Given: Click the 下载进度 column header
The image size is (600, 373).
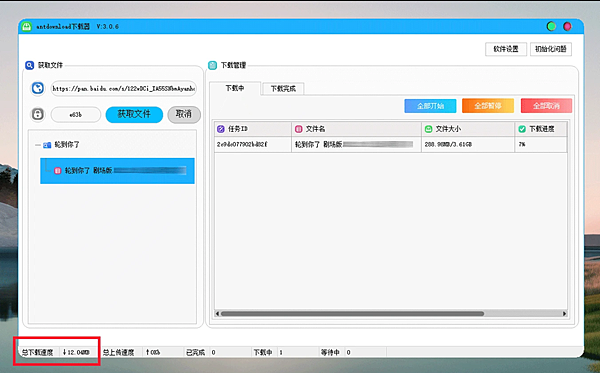Looking at the screenshot, I should (541, 129).
